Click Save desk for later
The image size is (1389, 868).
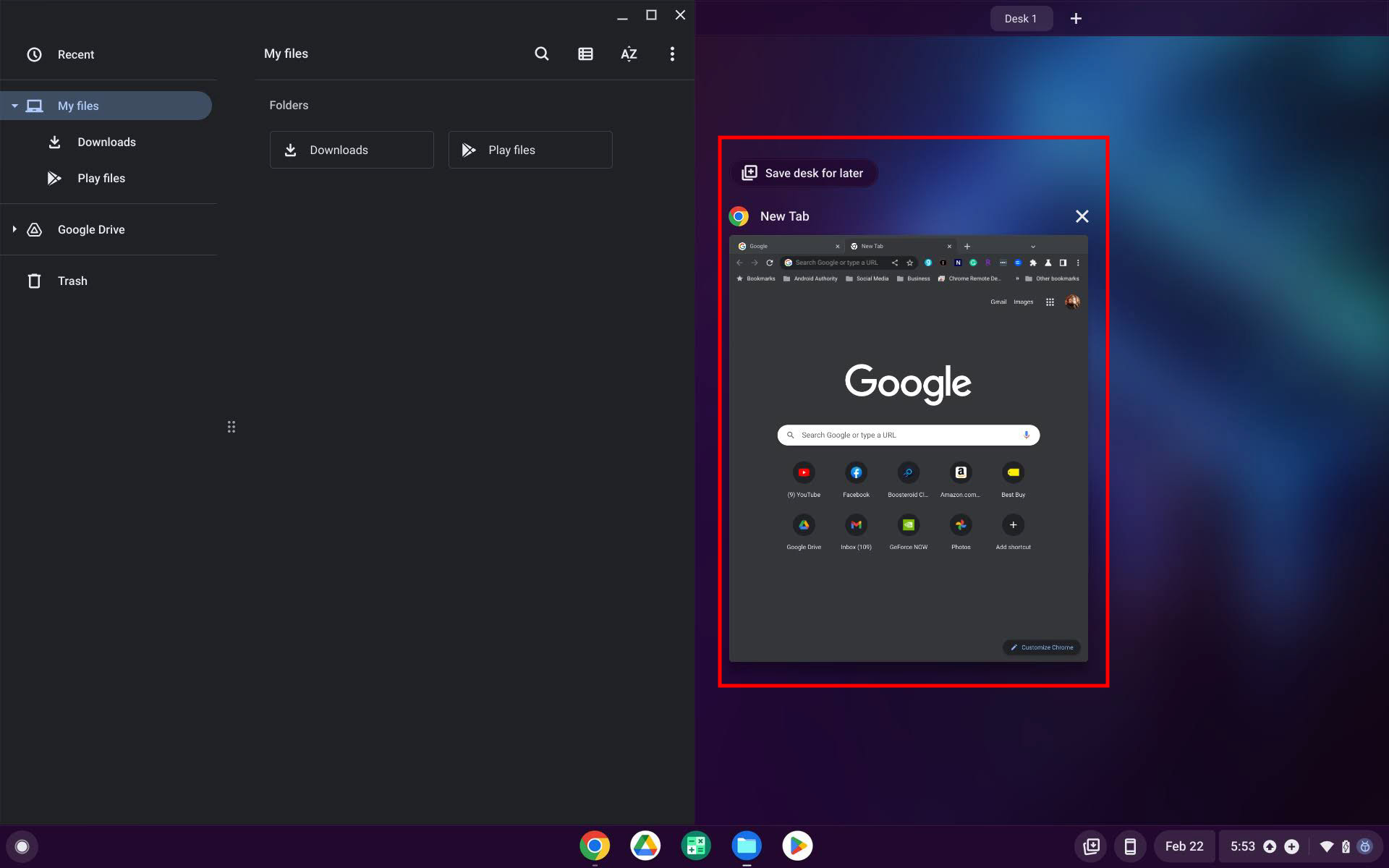[804, 173]
